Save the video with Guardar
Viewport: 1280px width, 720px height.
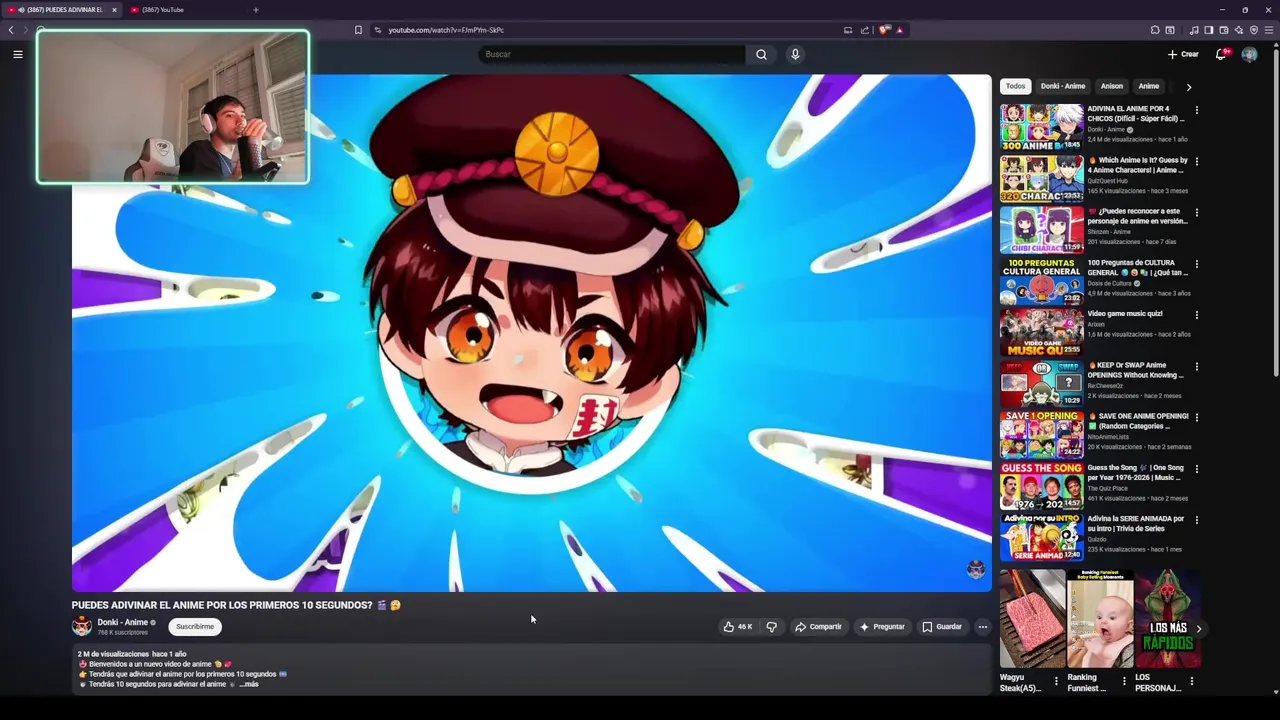click(x=942, y=627)
